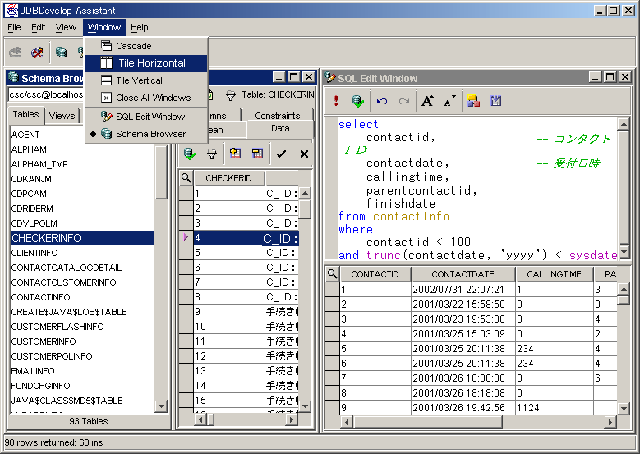Image resolution: width=640 pixels, height=454 pixels.
Task: Choose Tile Horizontal from the Window menu
Action: click(151, 63)
